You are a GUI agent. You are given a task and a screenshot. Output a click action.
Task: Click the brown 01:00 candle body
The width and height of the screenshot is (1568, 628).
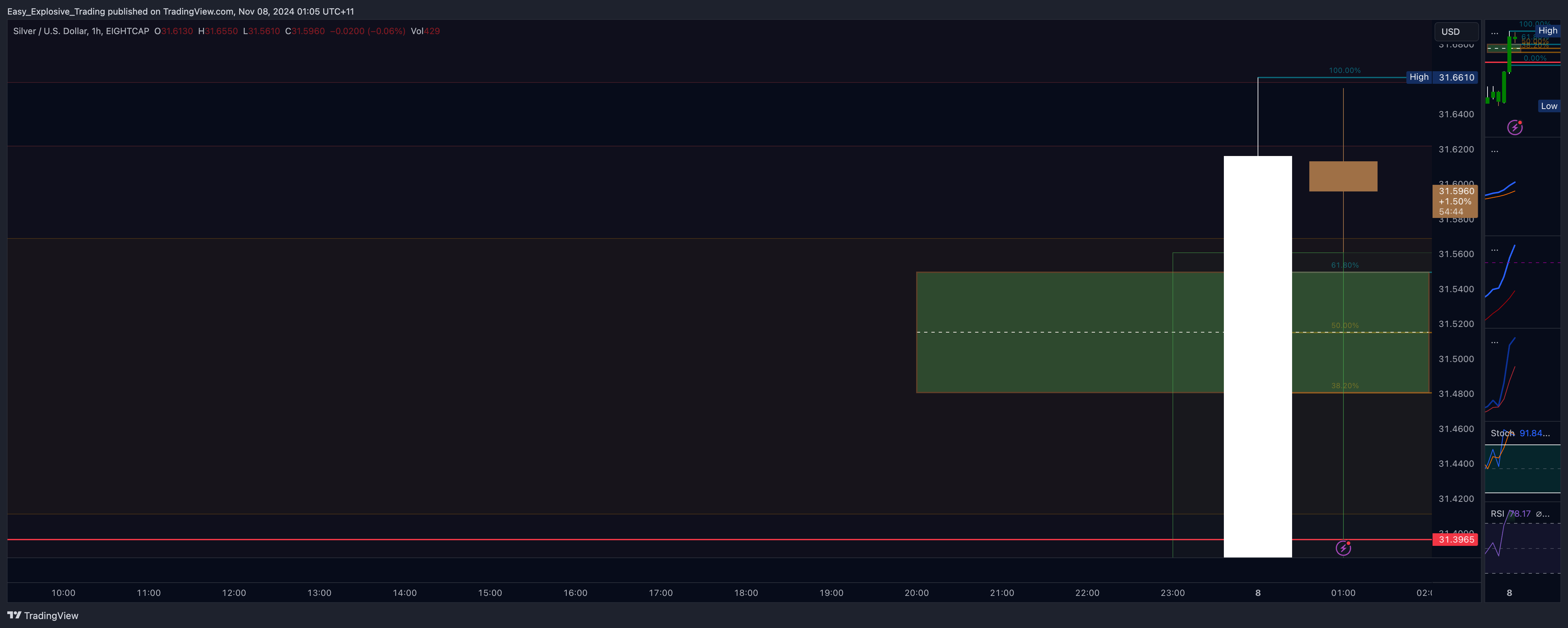click(1343, 177)
